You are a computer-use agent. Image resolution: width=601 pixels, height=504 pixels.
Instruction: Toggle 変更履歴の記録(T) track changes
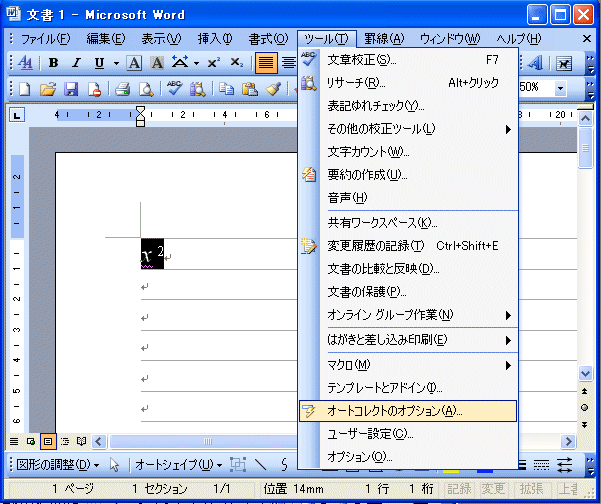point(408,246)
